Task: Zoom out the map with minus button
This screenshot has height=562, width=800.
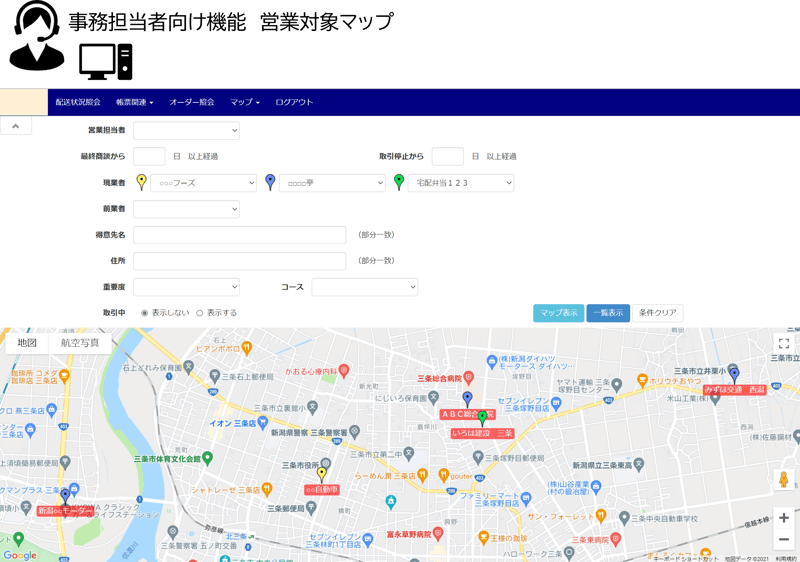Action: pyautogui.click(x=784, y=539)
